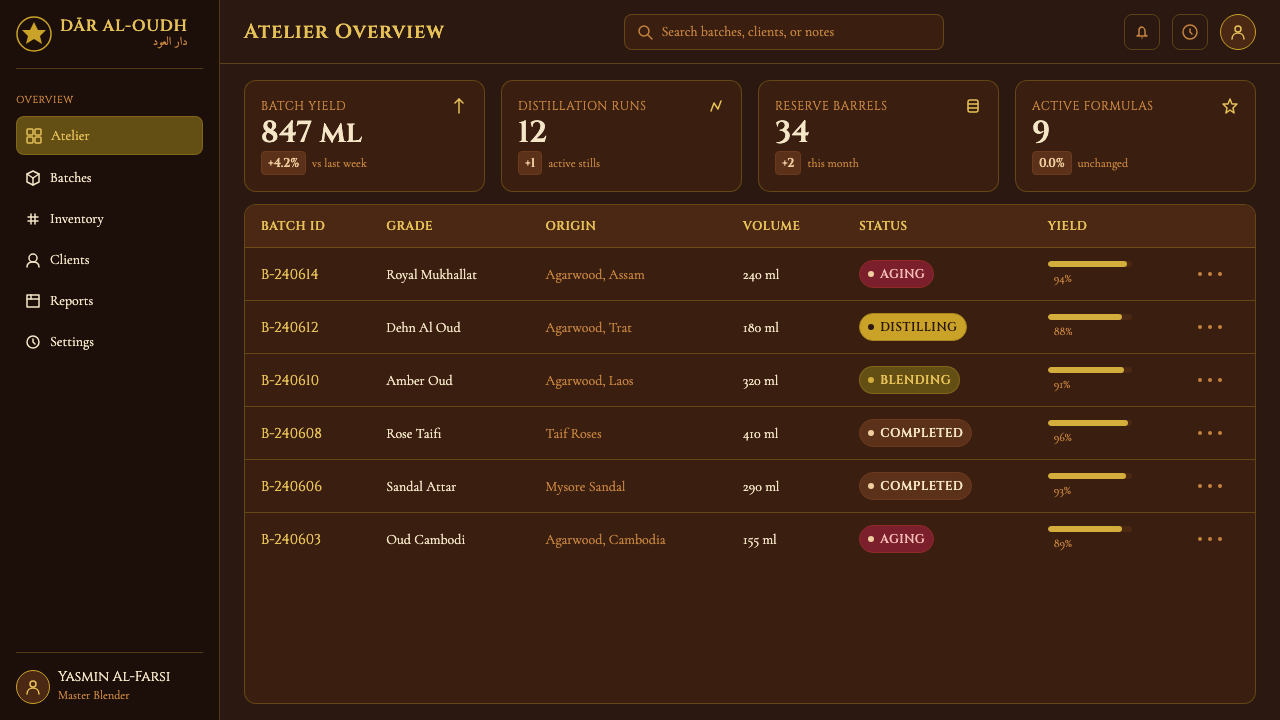Click the Blending status badge

pos(909,380)
